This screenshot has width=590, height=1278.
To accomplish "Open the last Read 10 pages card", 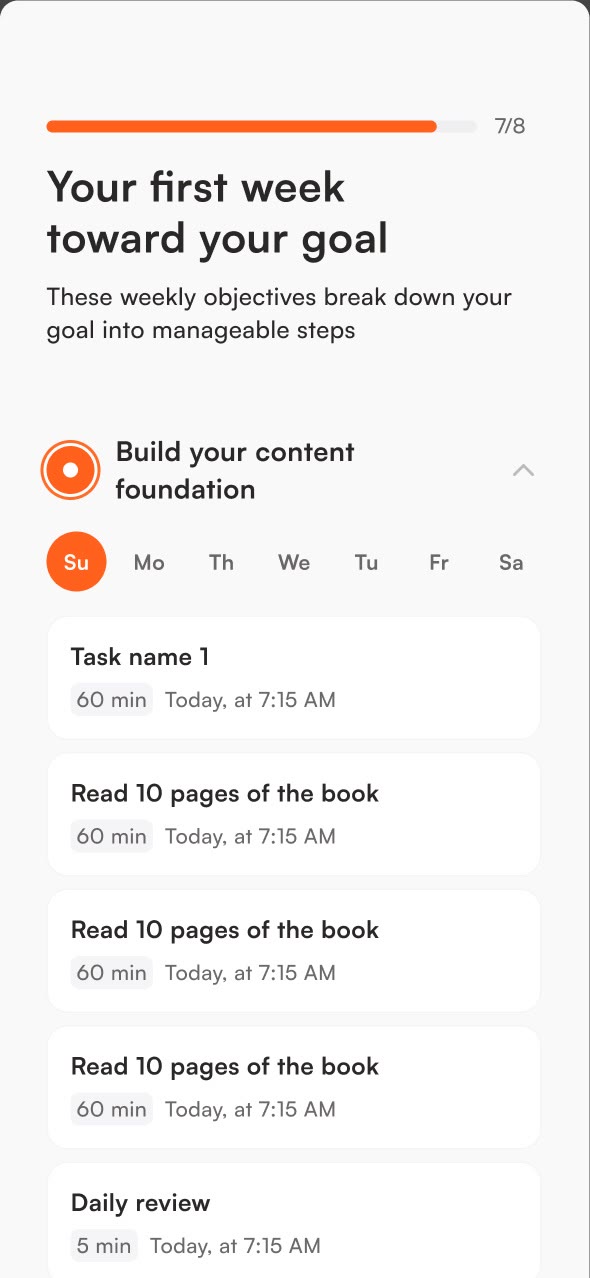I will 294,1087.
